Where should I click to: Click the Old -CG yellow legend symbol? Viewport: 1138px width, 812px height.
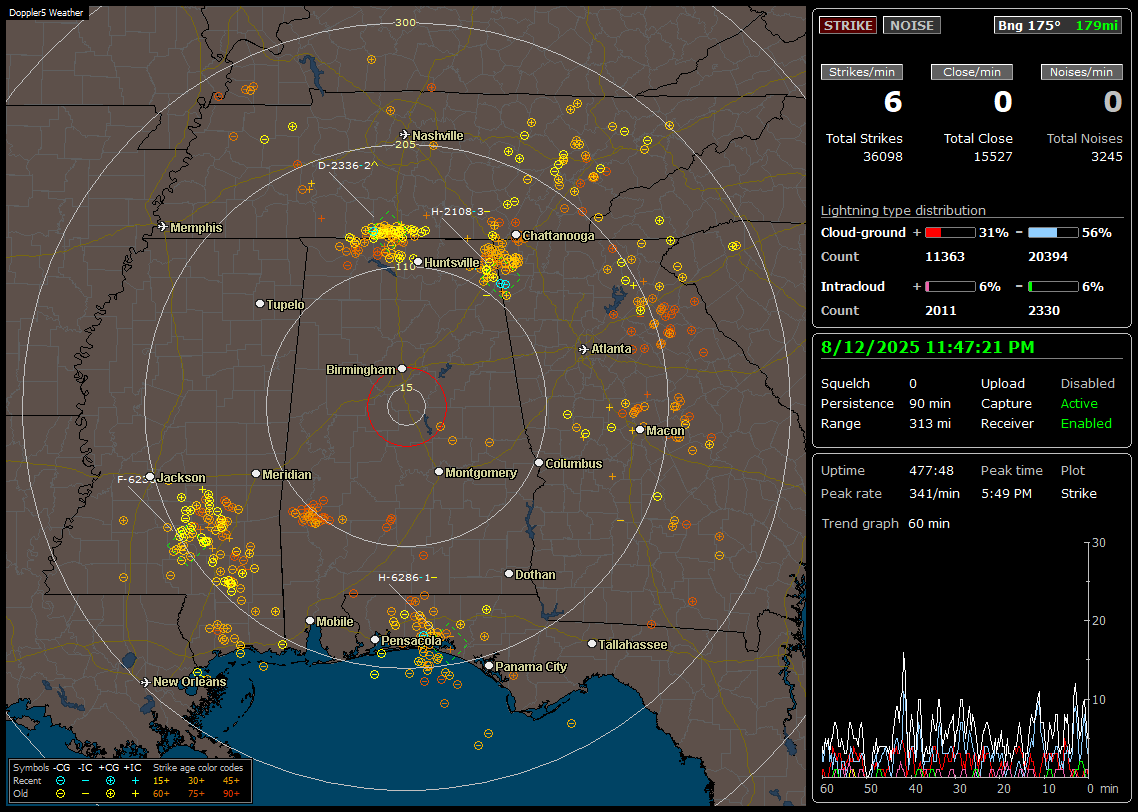(x=60, y=794)
